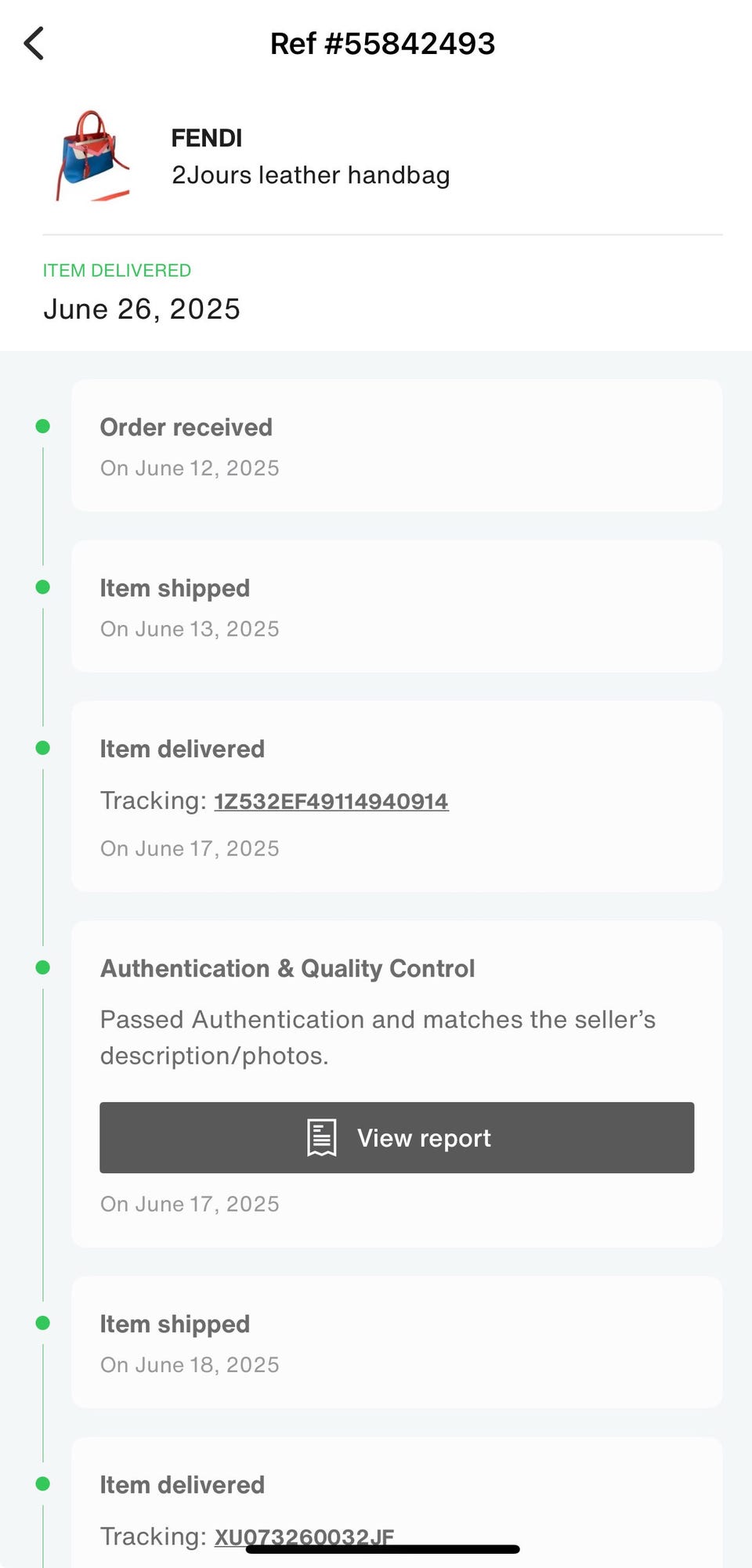This screenshot has width=752, height=1568.
Task: Tap the ITEM DELIVERED status label
Action: (x=117, y=270)
